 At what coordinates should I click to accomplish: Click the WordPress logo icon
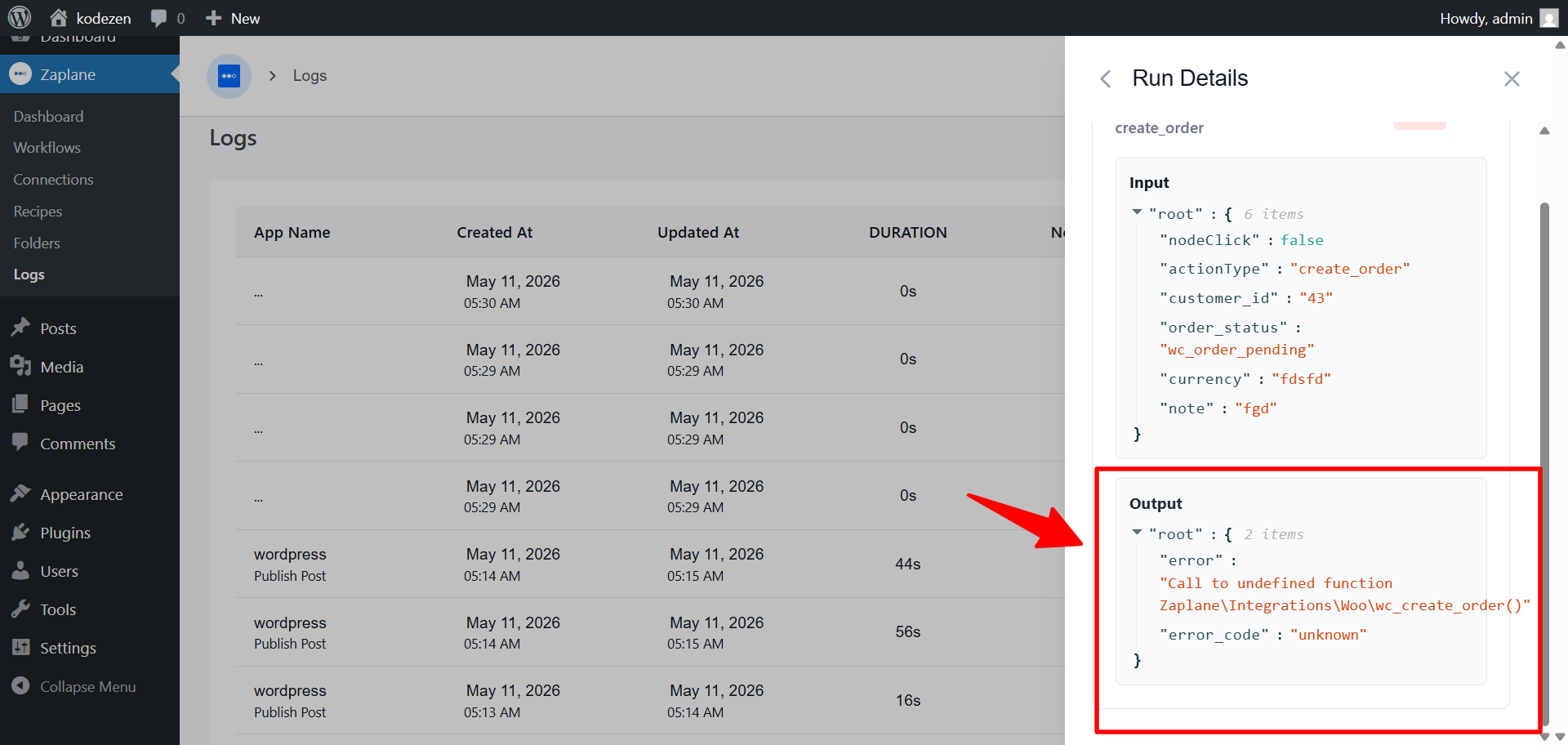20,17
